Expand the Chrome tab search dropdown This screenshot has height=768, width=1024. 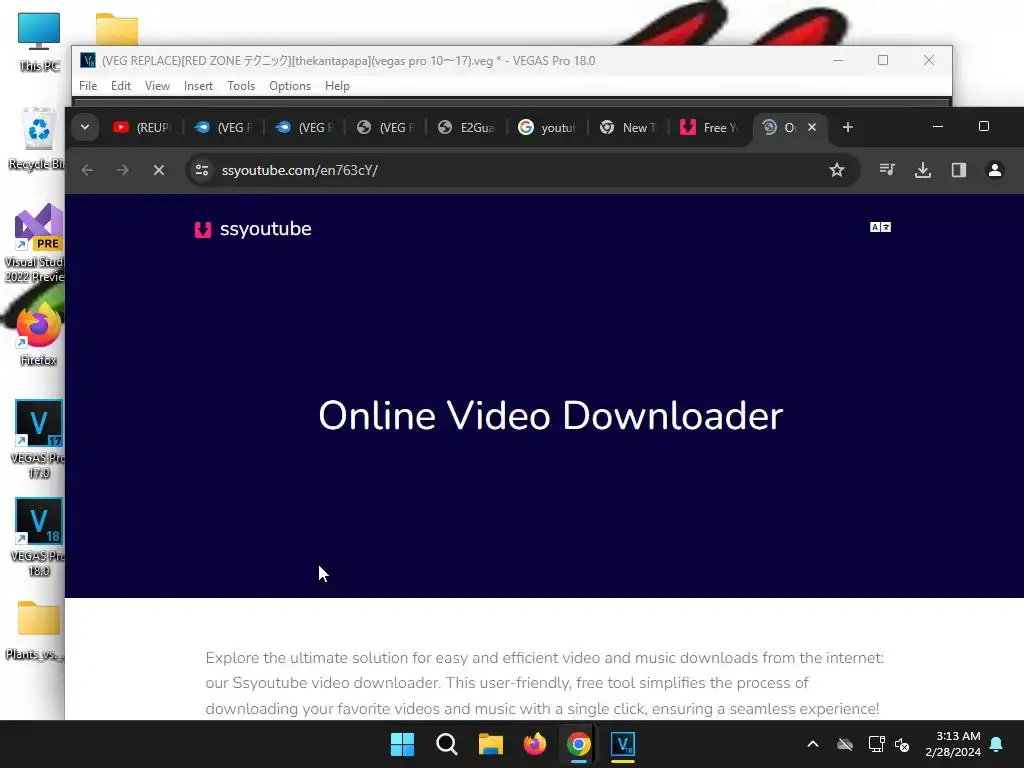pyautogui.click(x=85, y=127)
